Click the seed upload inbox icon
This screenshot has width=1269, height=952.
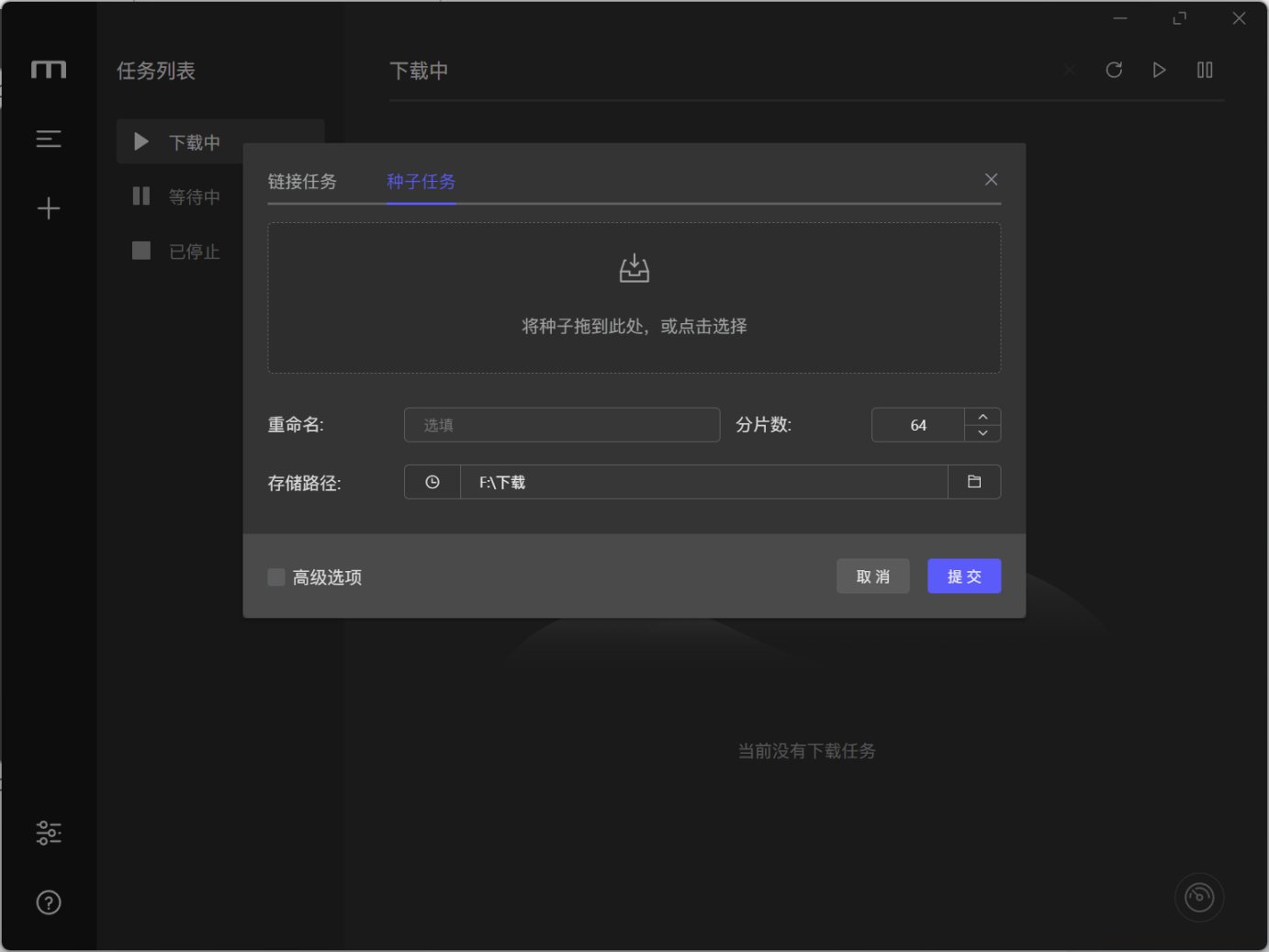pos(634,269)
